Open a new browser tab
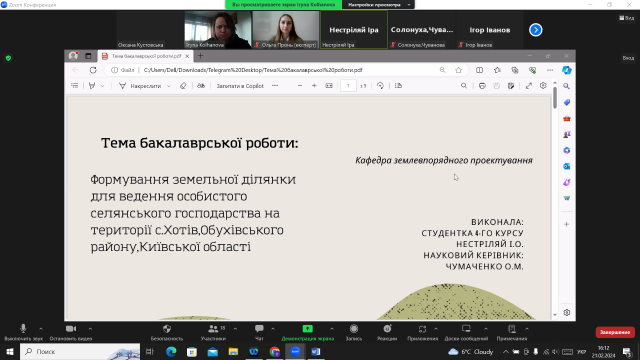This screenshot has height=360, width=640. (200, 56)
